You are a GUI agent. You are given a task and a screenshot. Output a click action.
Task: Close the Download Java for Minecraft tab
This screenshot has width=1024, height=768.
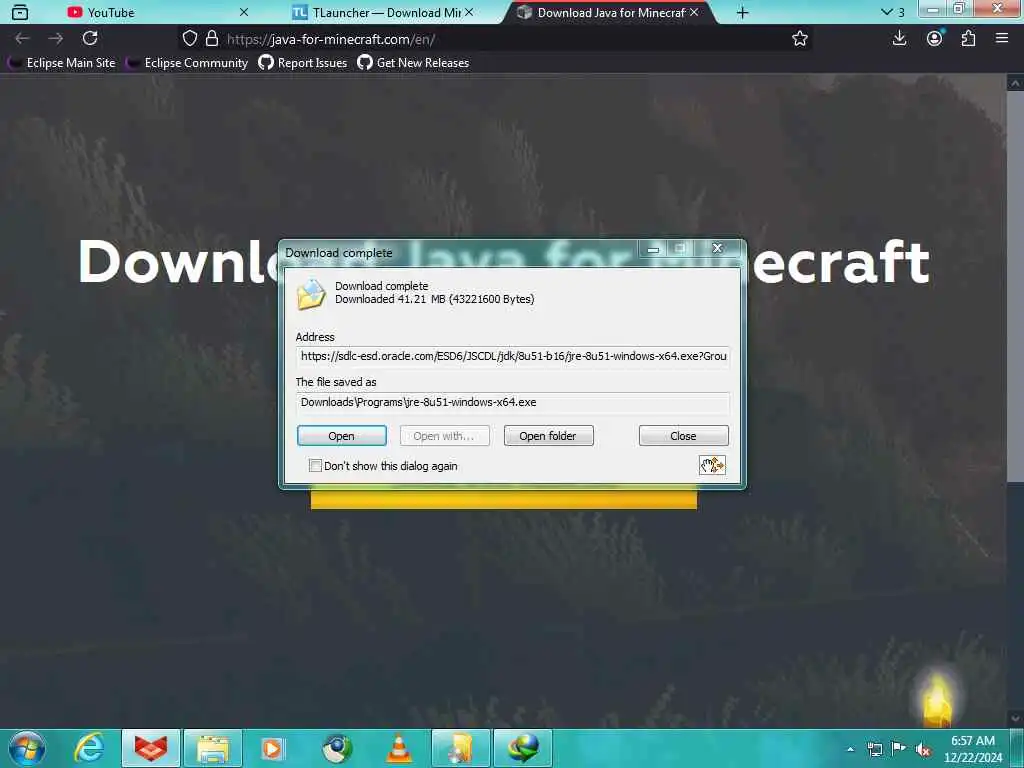694,12
